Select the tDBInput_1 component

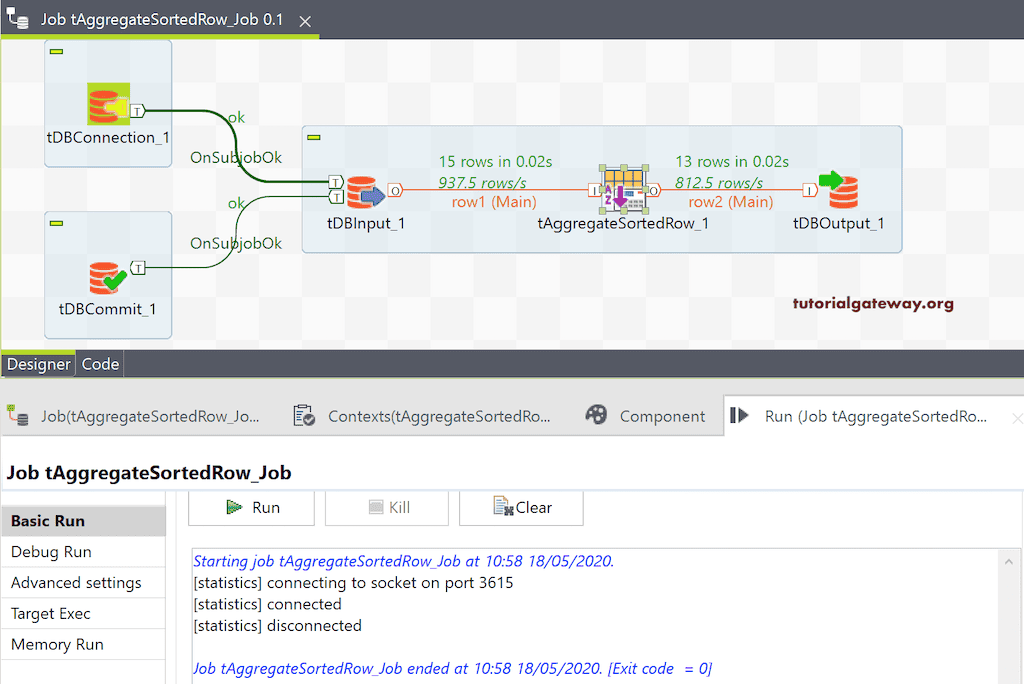363,190
